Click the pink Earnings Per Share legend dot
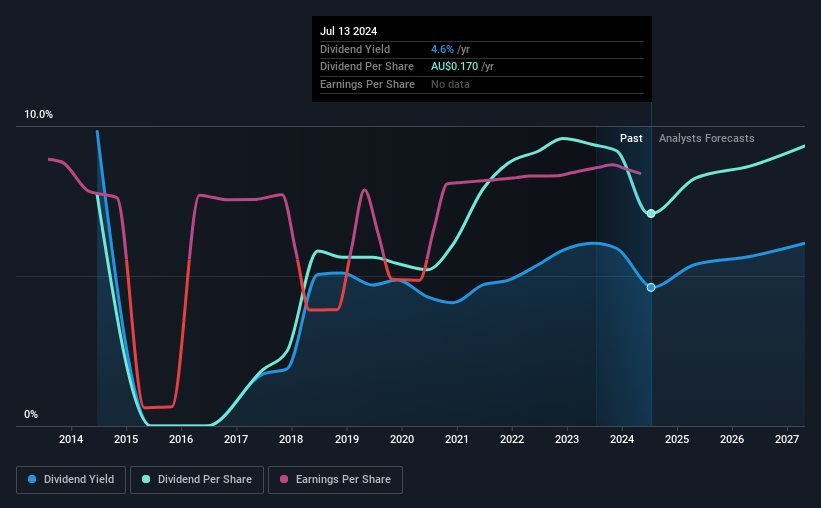821x508 pixels. click(x=284, y=479)
